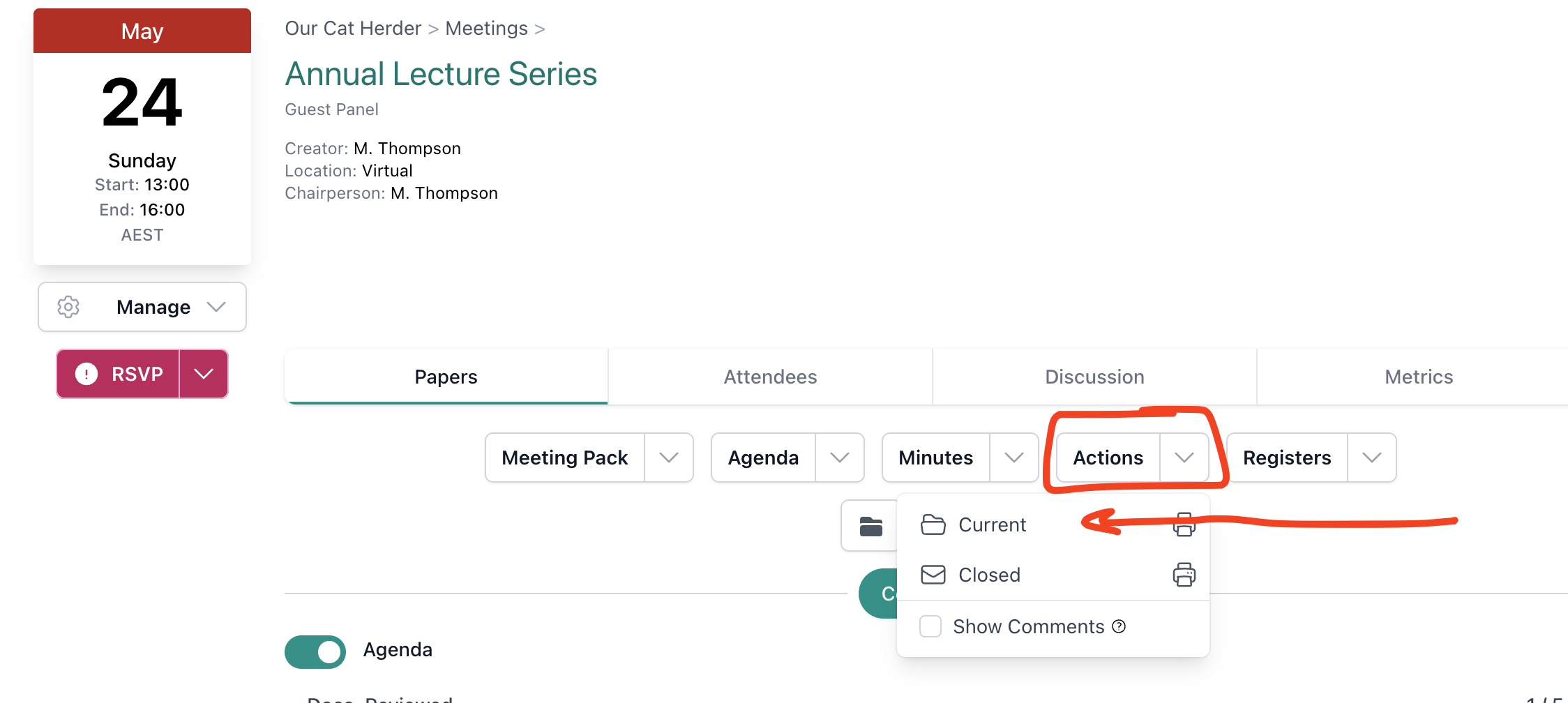Click the folder icon next to Current entry
Screen dimensions: 1568x703
point(934,524)
